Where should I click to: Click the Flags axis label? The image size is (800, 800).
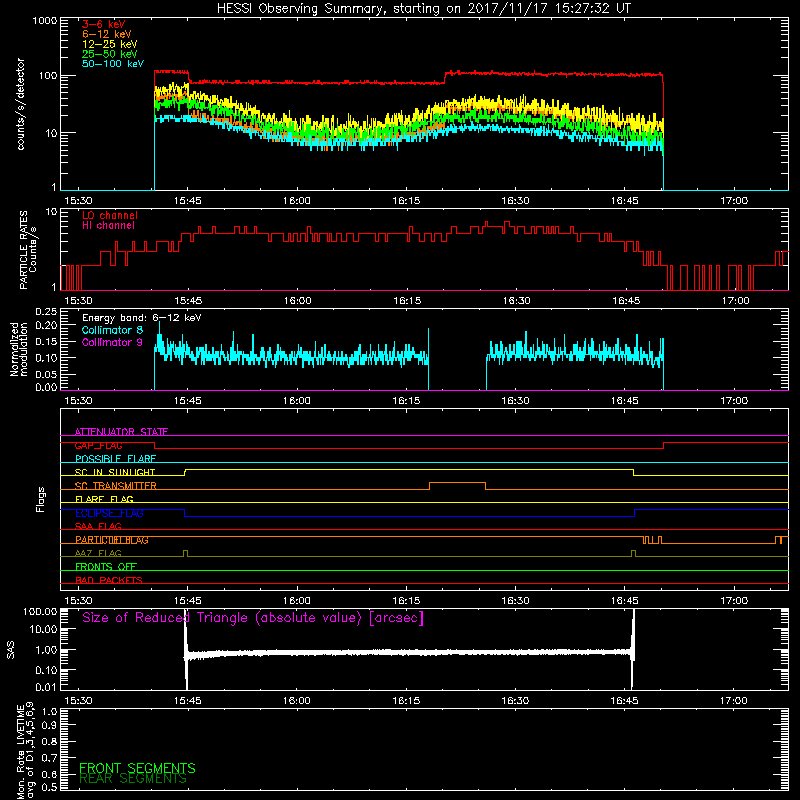[x=41, y=499]
